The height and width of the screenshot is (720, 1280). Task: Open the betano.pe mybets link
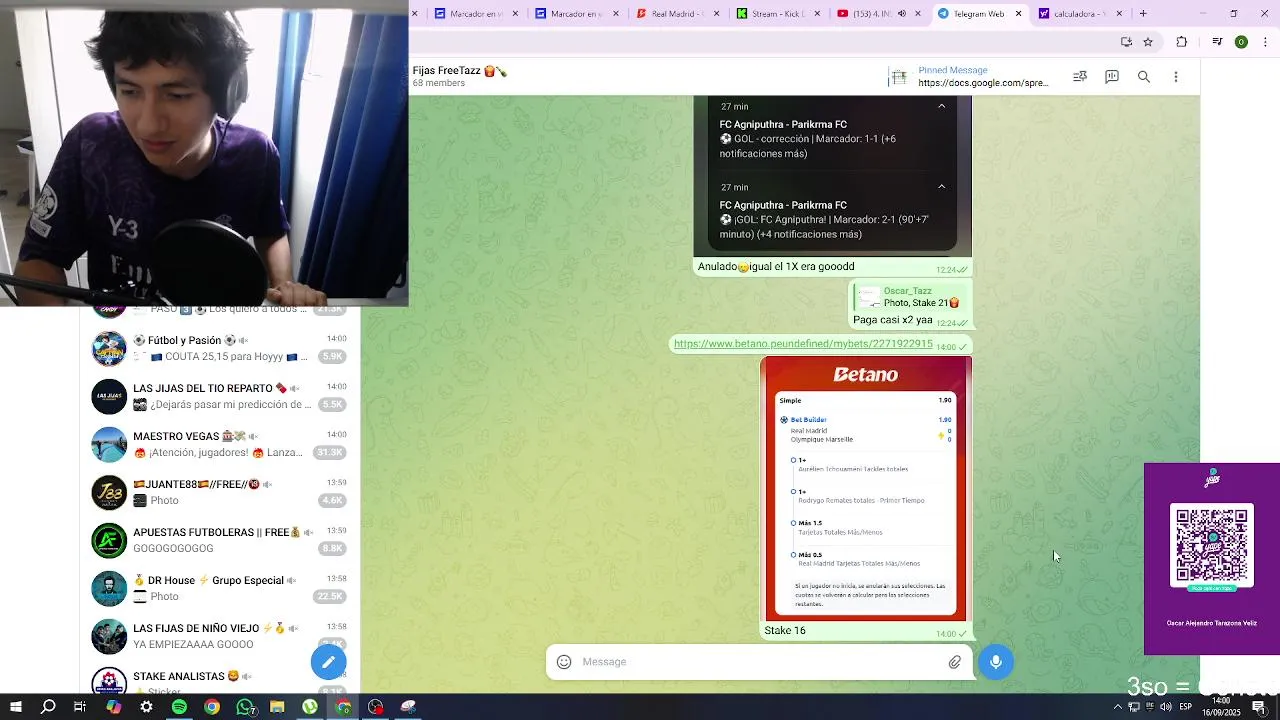803,344
